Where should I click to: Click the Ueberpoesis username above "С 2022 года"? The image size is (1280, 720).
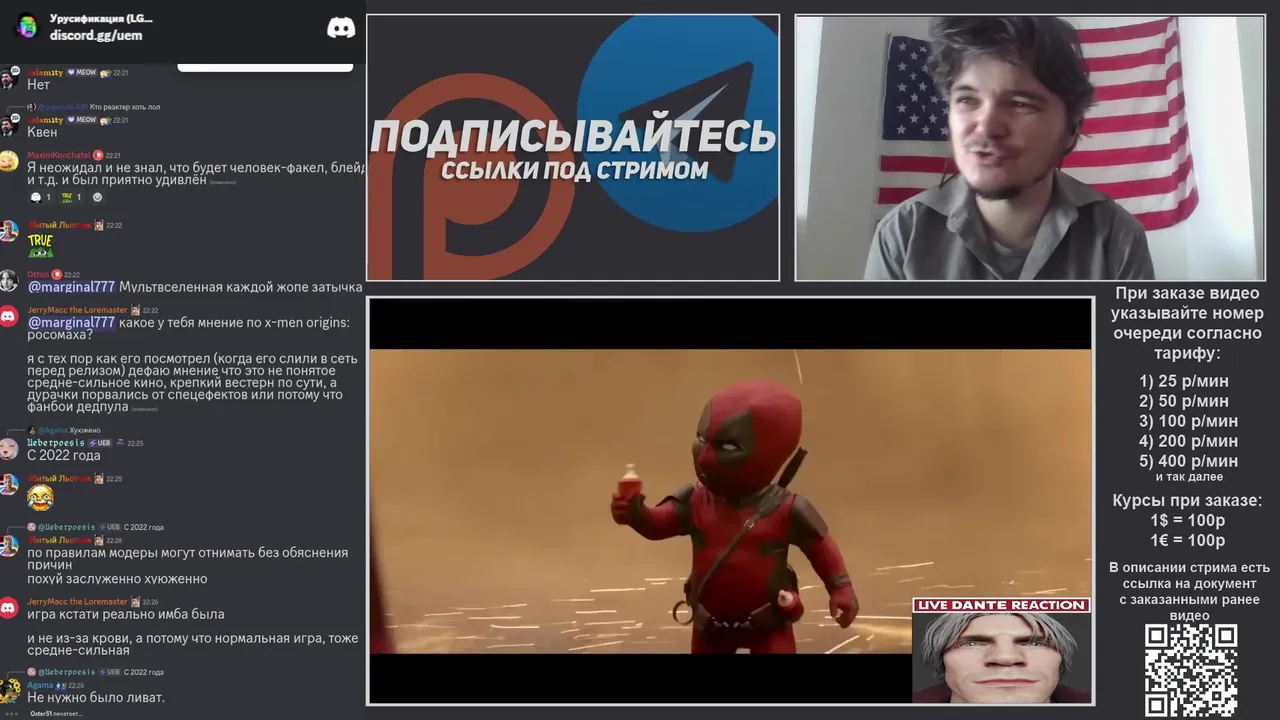pyautogui.click(x=56, y=443)
